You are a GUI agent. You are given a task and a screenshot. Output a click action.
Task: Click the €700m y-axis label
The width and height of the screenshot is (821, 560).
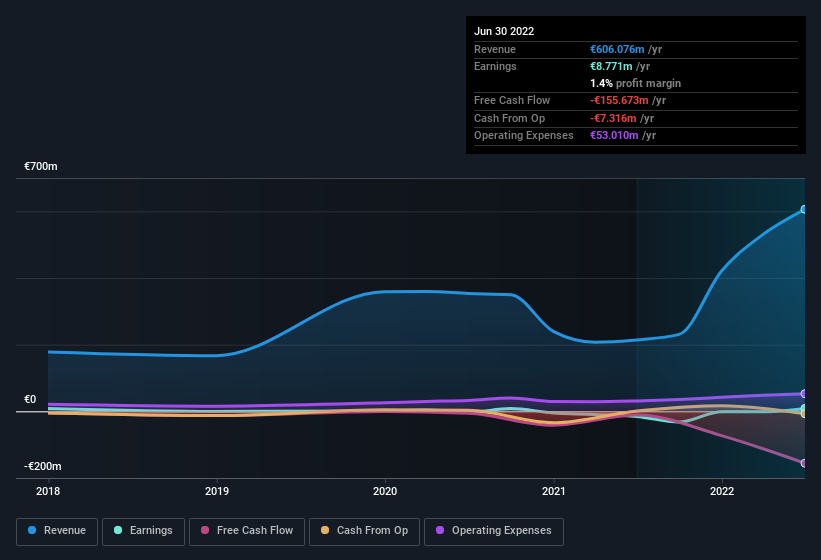(x=41, y=166)
